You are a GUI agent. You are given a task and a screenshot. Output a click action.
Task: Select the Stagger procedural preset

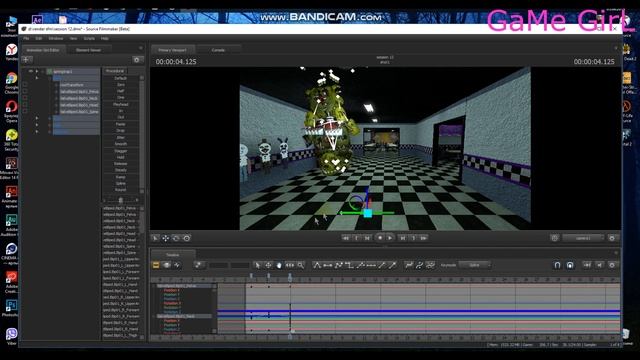[120, 151]
